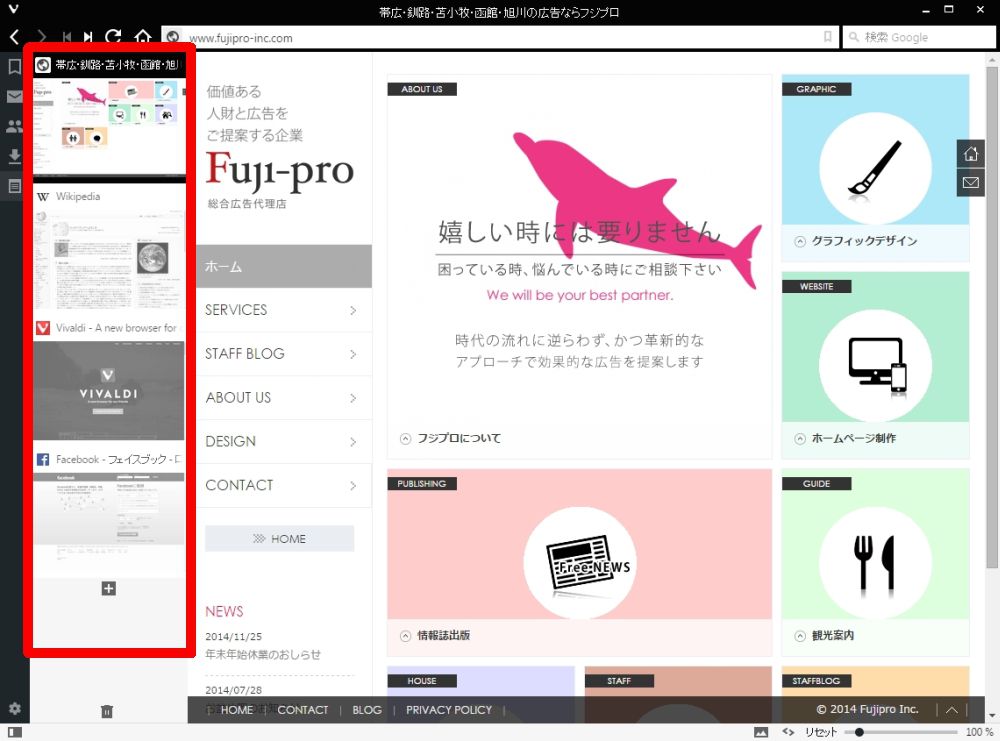Toggle the side panel visibility
This screenshot has height=741, width=1000.
point(15,732)
